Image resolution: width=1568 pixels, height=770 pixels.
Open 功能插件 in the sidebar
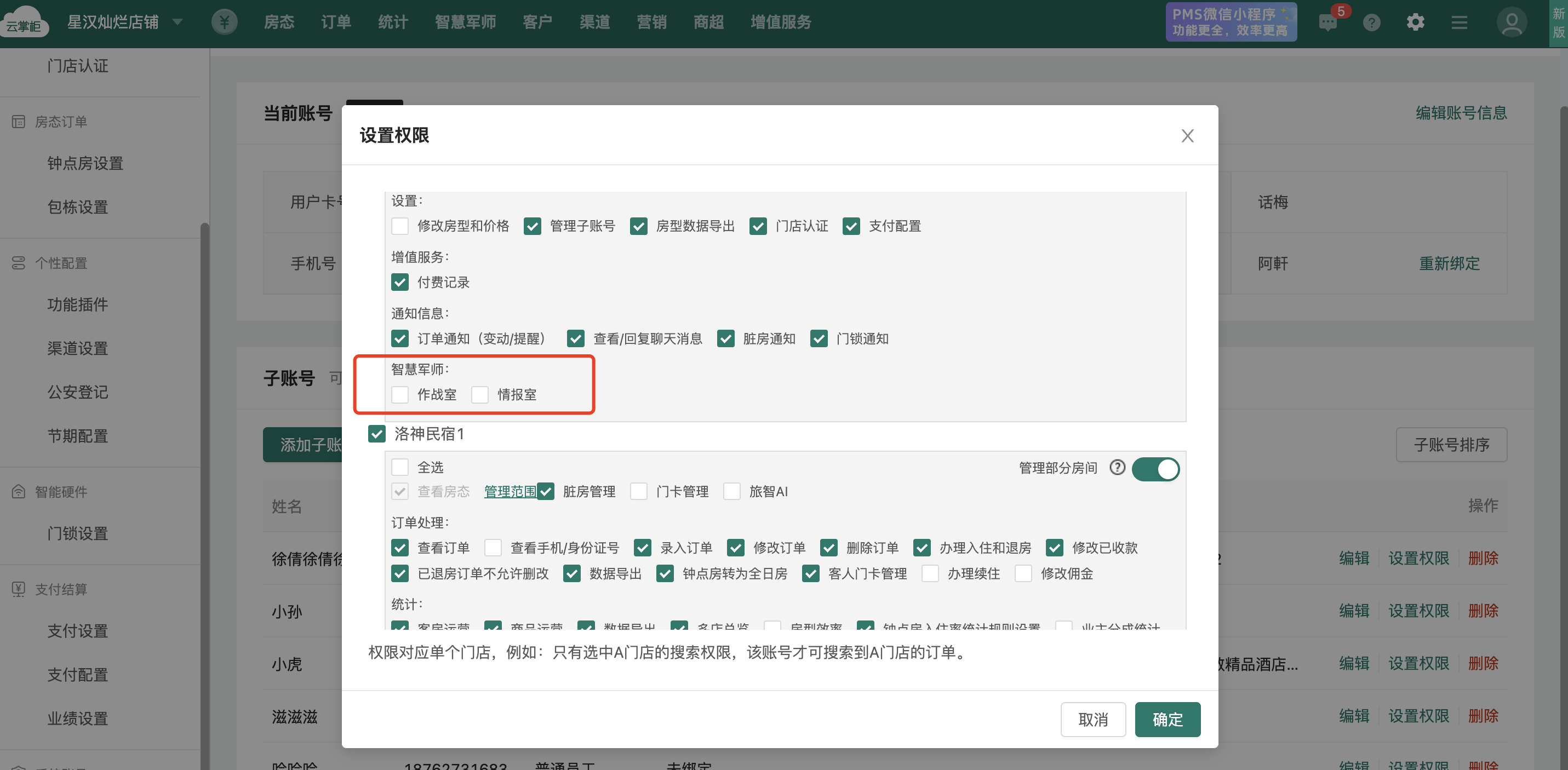[77, 304]
